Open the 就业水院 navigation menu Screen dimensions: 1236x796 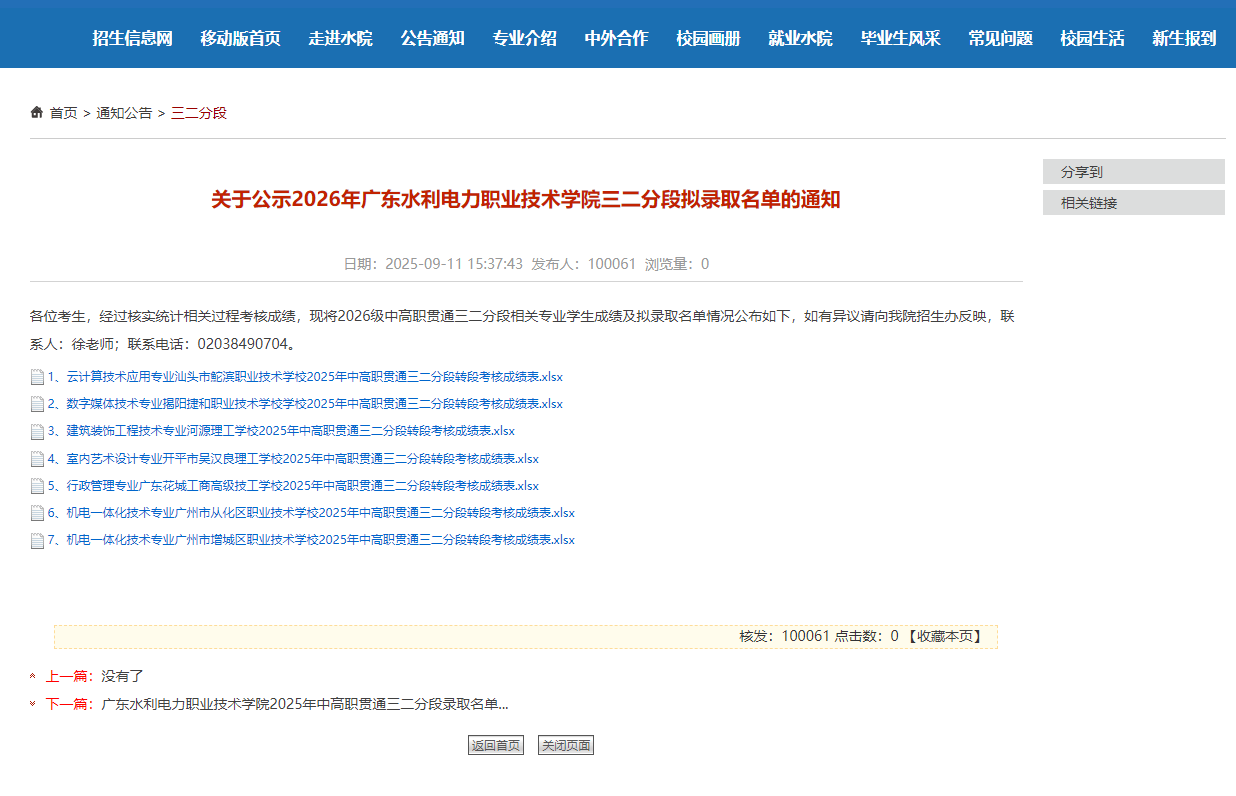pyautogui.click(x=799, y=37)
